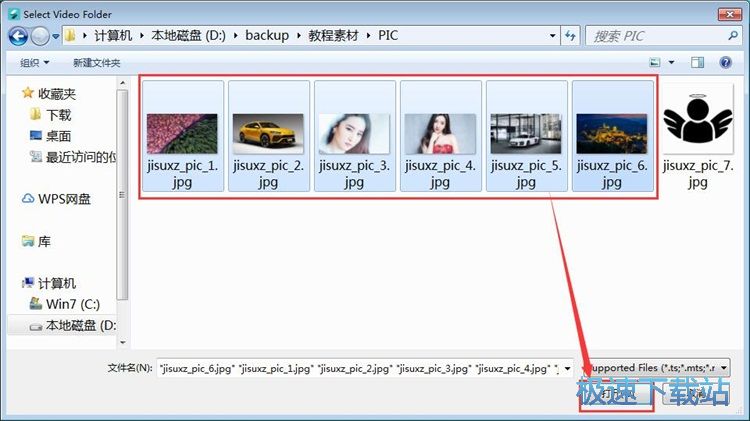Click the 计算机 breadcrumb segment
Viewport: 750px width, 421px height.
pos(113,36)
